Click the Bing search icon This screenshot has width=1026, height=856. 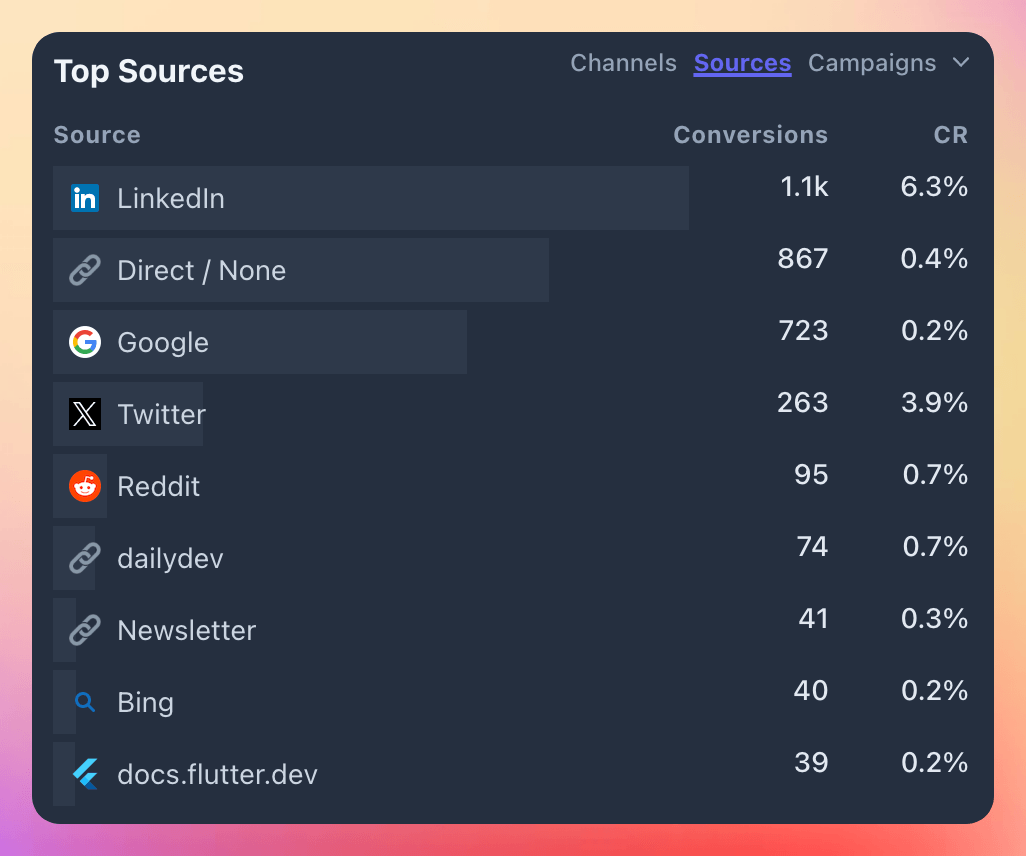tap(85, 702)
